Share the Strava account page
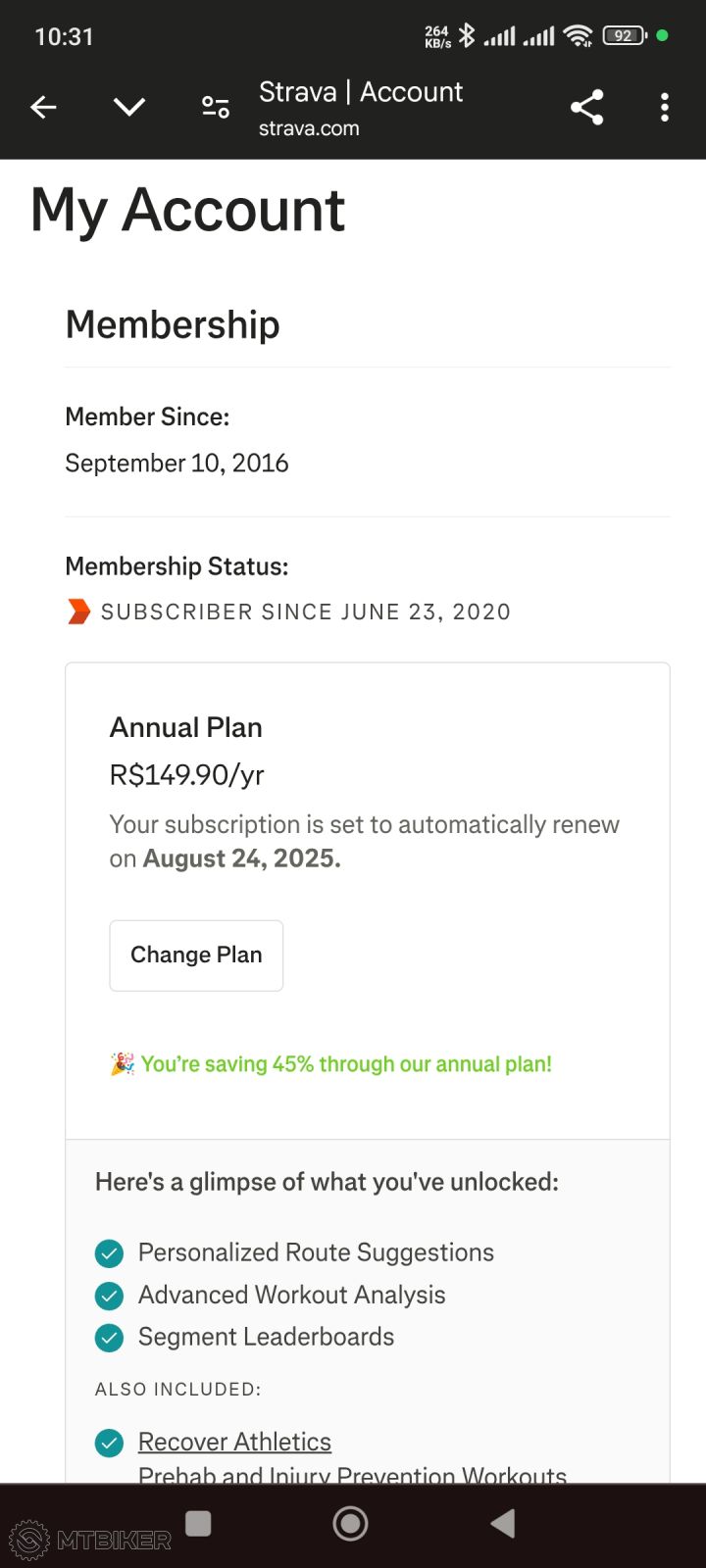This screenshot has height=1568, width=706. (586, 108)
